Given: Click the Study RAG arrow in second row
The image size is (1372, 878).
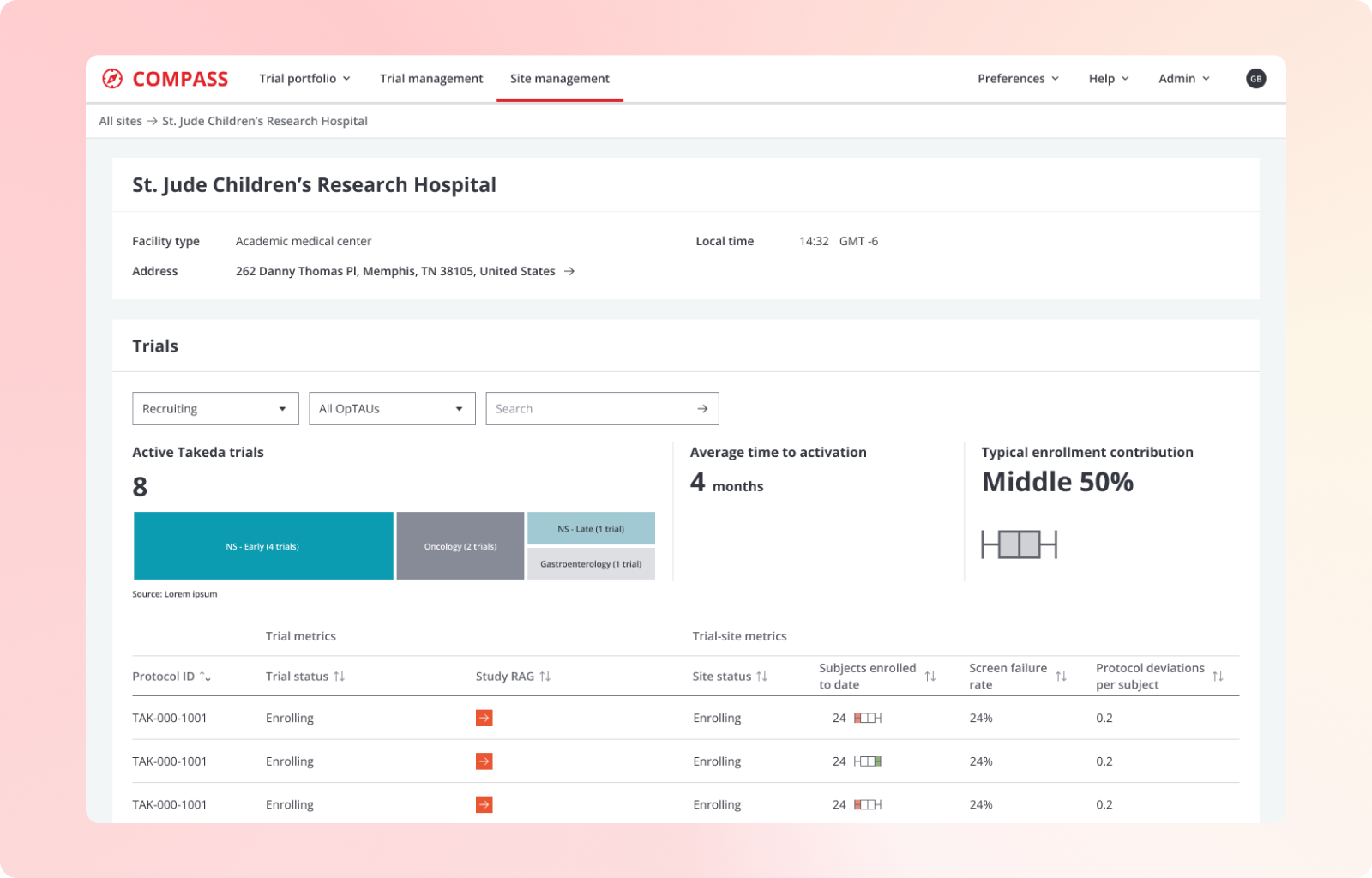Looking at the screenshot, I should [x=484, y=761].
